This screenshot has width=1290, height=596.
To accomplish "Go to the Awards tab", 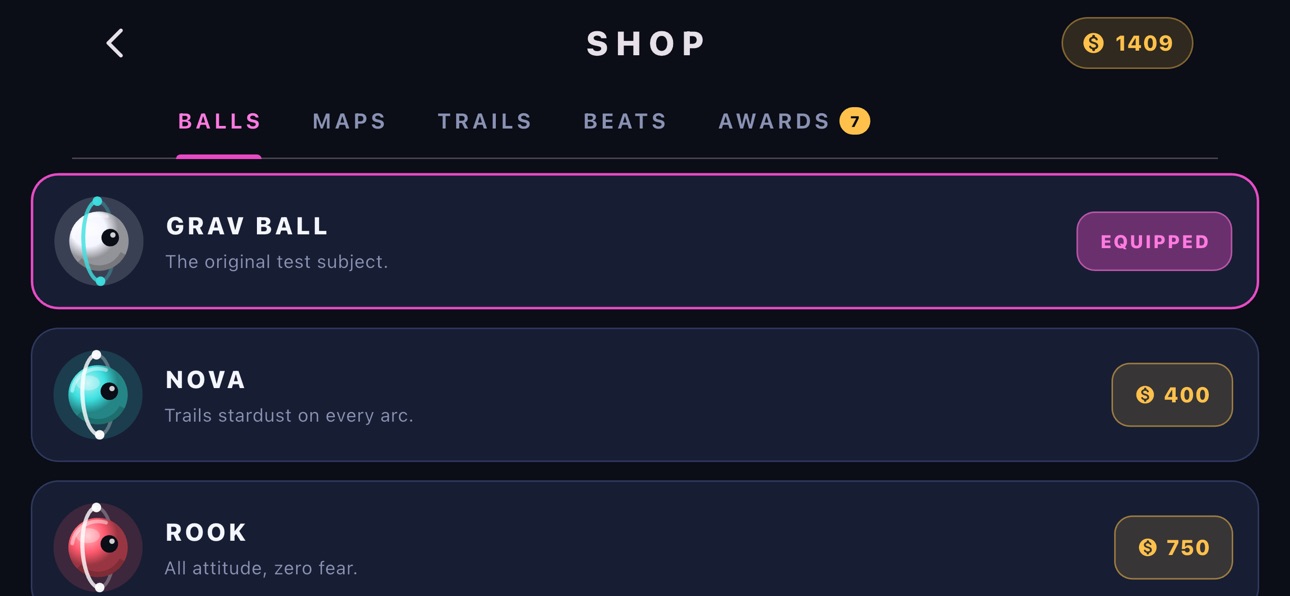I will [x=775, y=121].
